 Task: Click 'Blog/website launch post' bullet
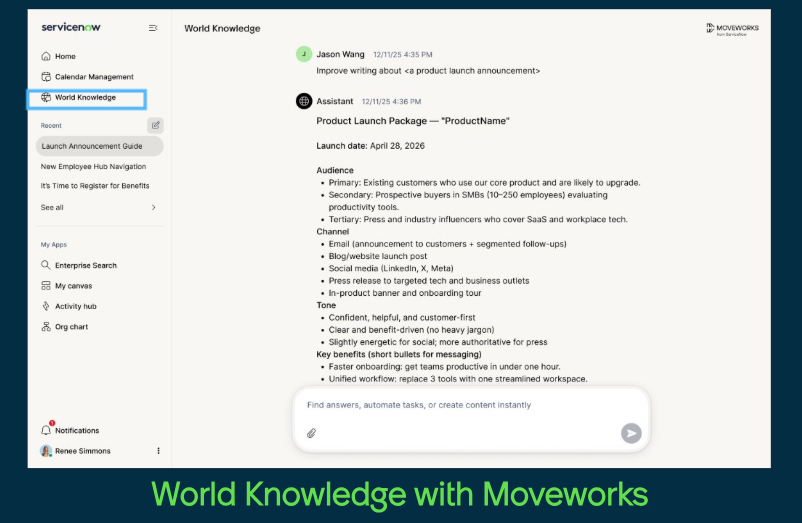pyautogui.click(x=377, y=256)
